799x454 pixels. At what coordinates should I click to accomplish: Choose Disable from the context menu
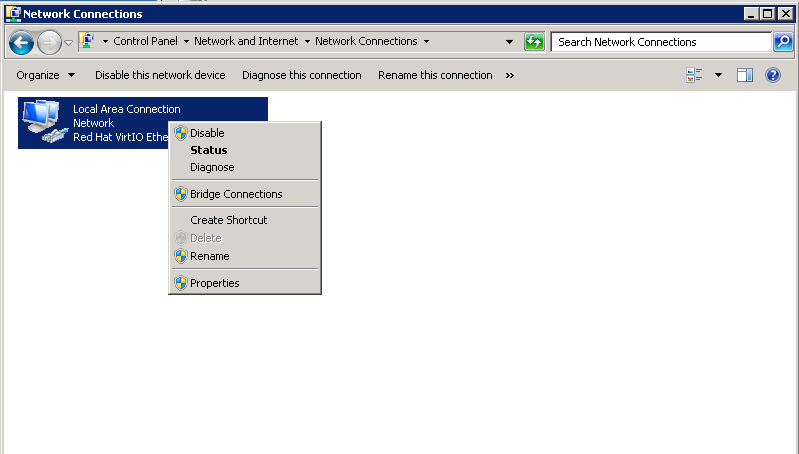point(207,133)
